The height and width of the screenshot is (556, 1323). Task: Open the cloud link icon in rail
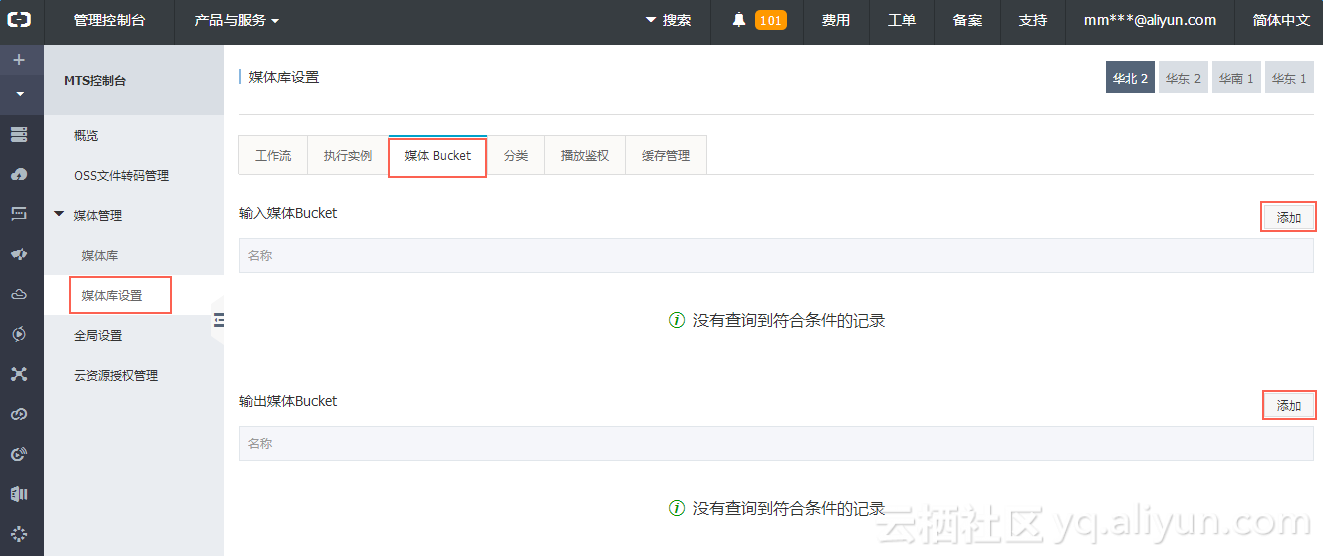19,414
